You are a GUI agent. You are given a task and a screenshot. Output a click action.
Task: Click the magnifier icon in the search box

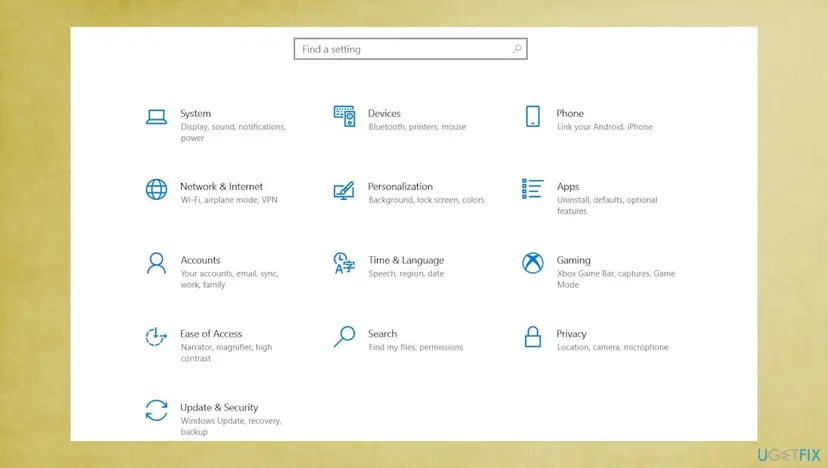coord(517,49)
